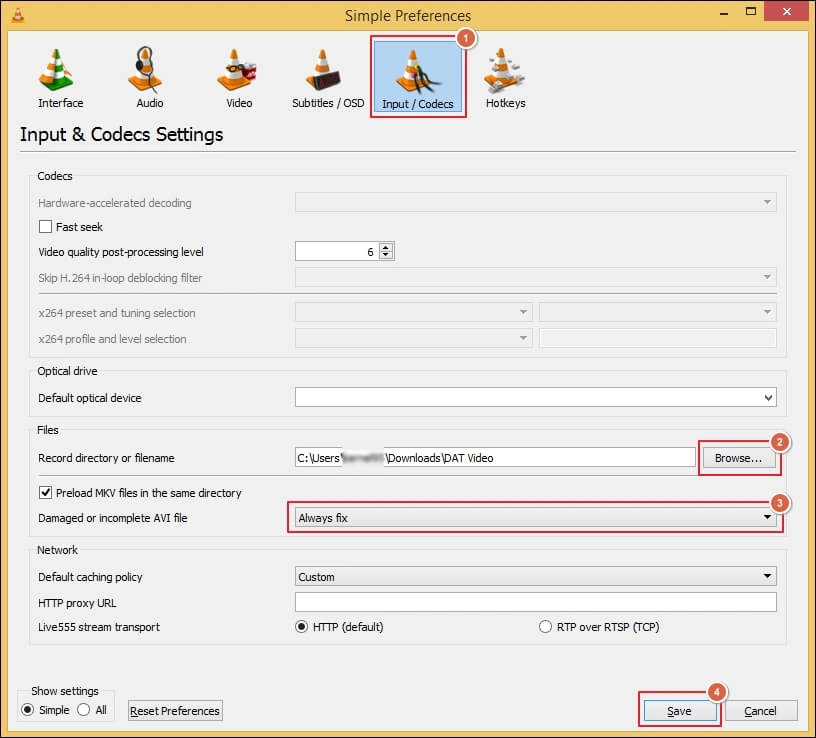
Task: Select the HTTP (default) stream transport
Action: click(301, 627)
